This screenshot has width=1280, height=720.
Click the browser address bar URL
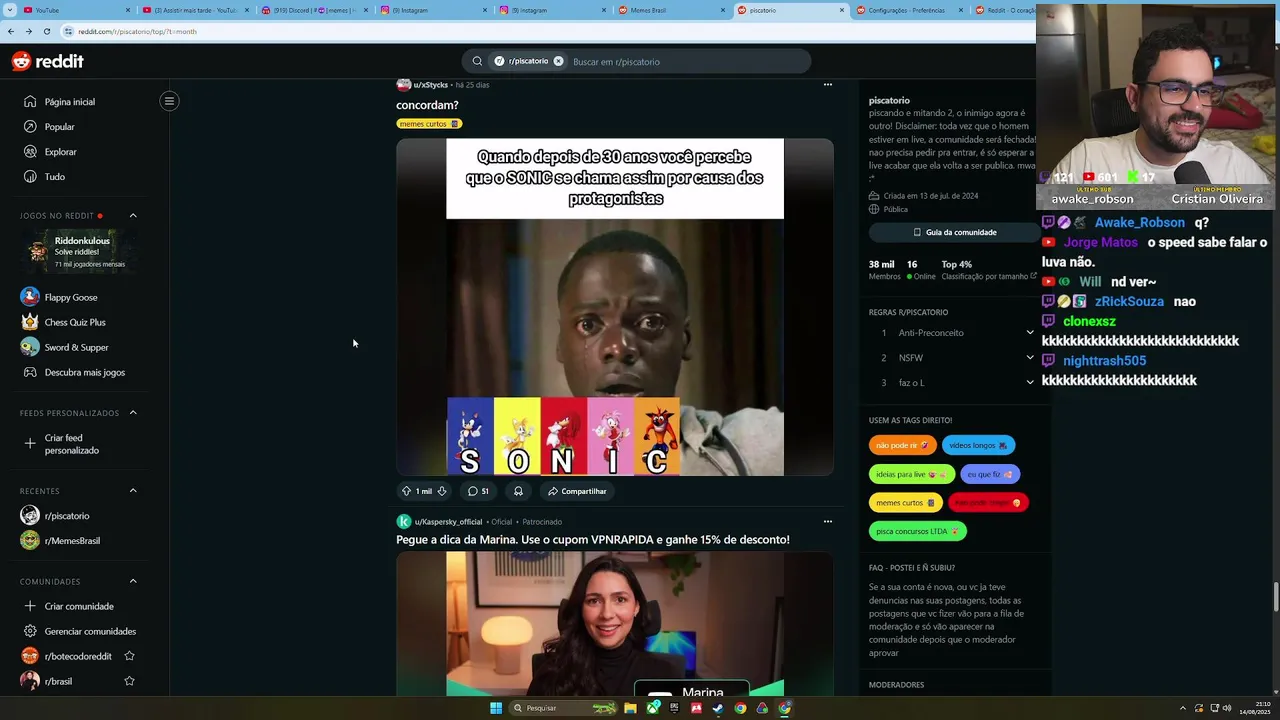[137, 31]
